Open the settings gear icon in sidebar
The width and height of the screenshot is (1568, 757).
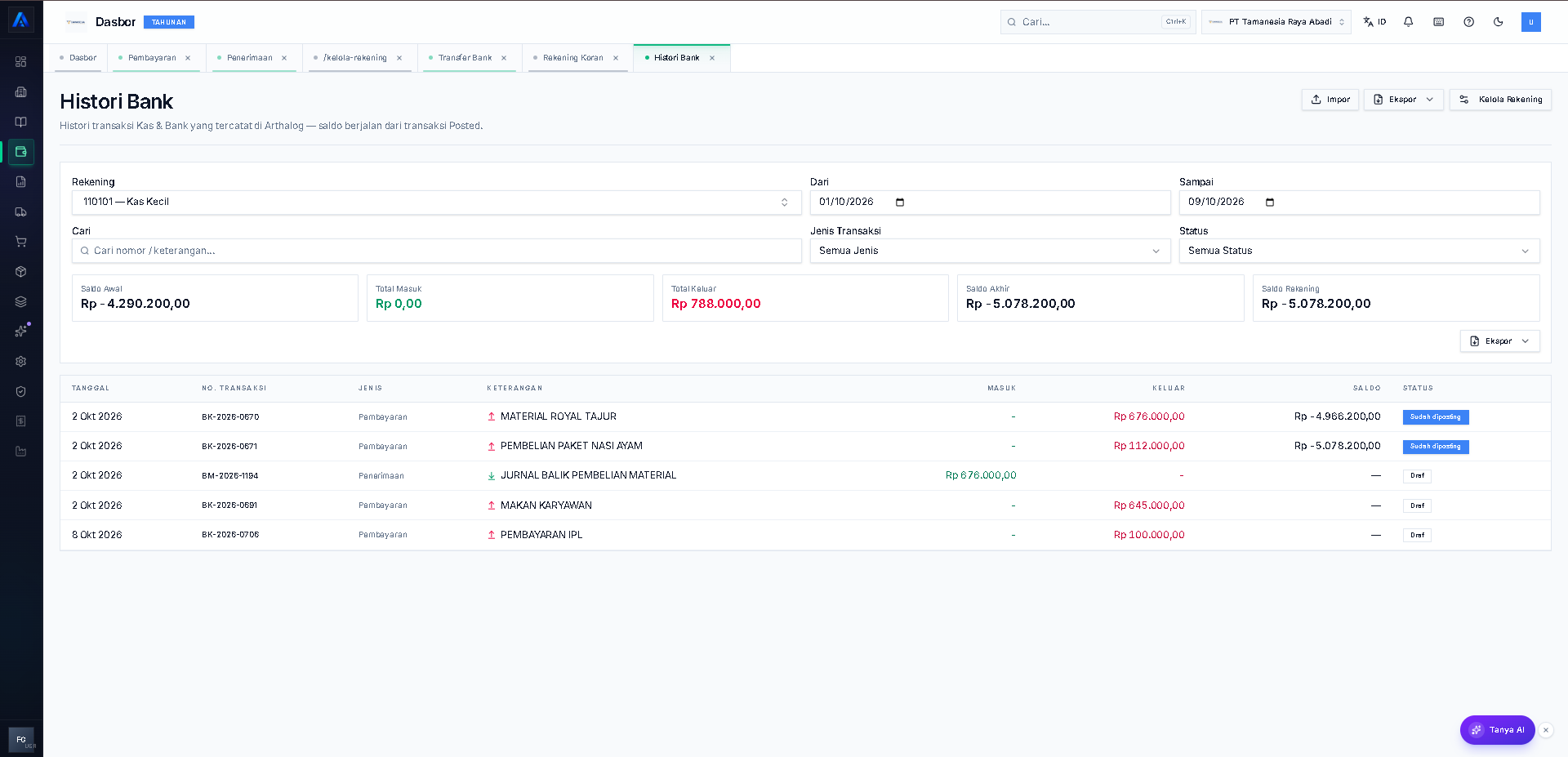pos(21,362)
